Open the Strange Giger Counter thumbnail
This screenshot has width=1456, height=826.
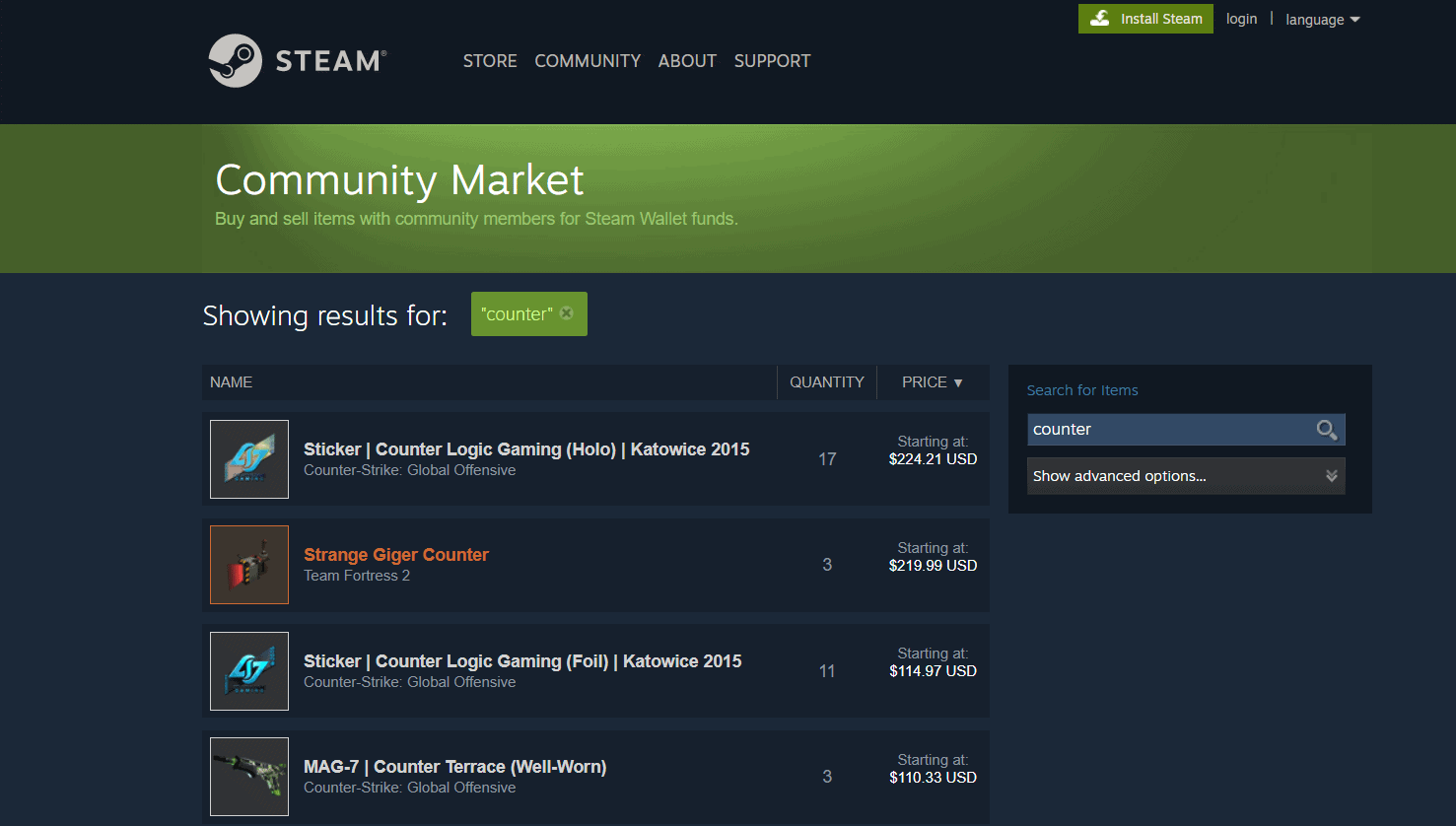tap(249, 565)
